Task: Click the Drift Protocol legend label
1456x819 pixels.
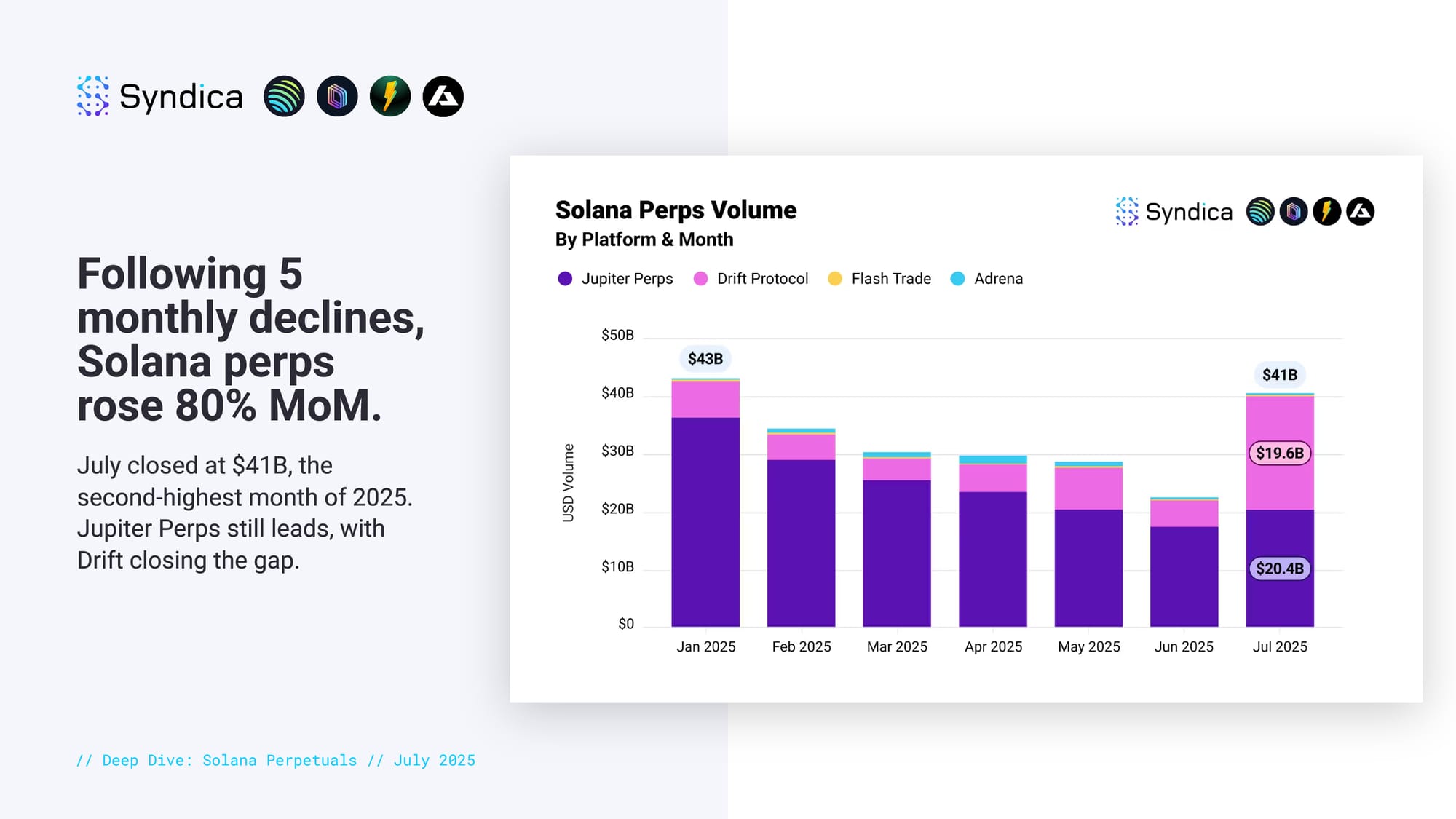Action: [x=762, y=279]
